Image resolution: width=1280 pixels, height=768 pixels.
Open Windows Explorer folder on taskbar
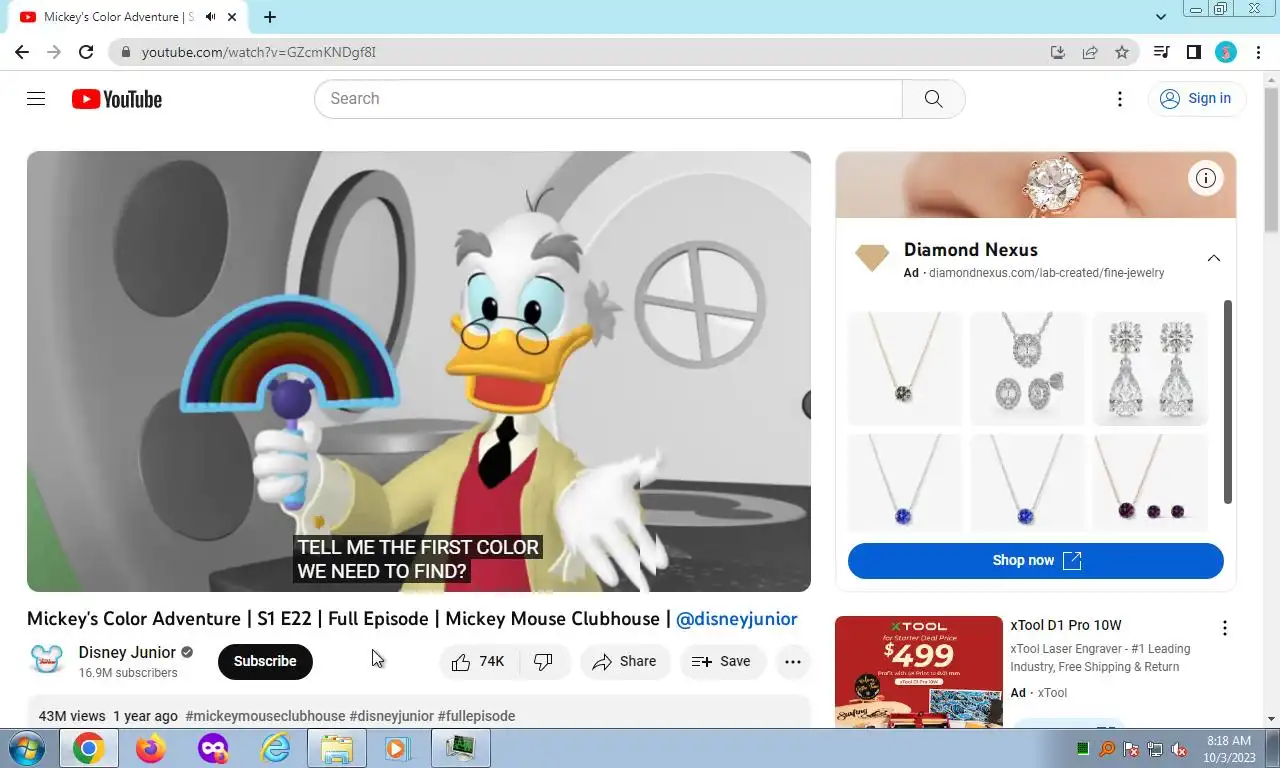coord(337,748)
